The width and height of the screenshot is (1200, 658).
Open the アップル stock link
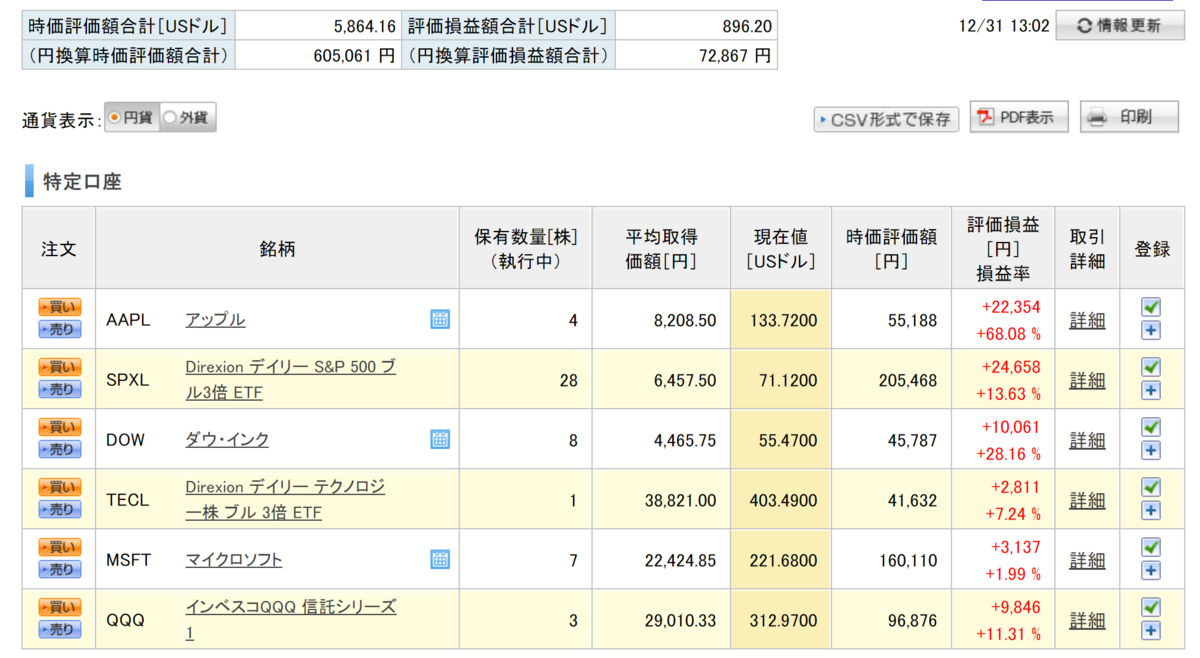click(215, 320)
